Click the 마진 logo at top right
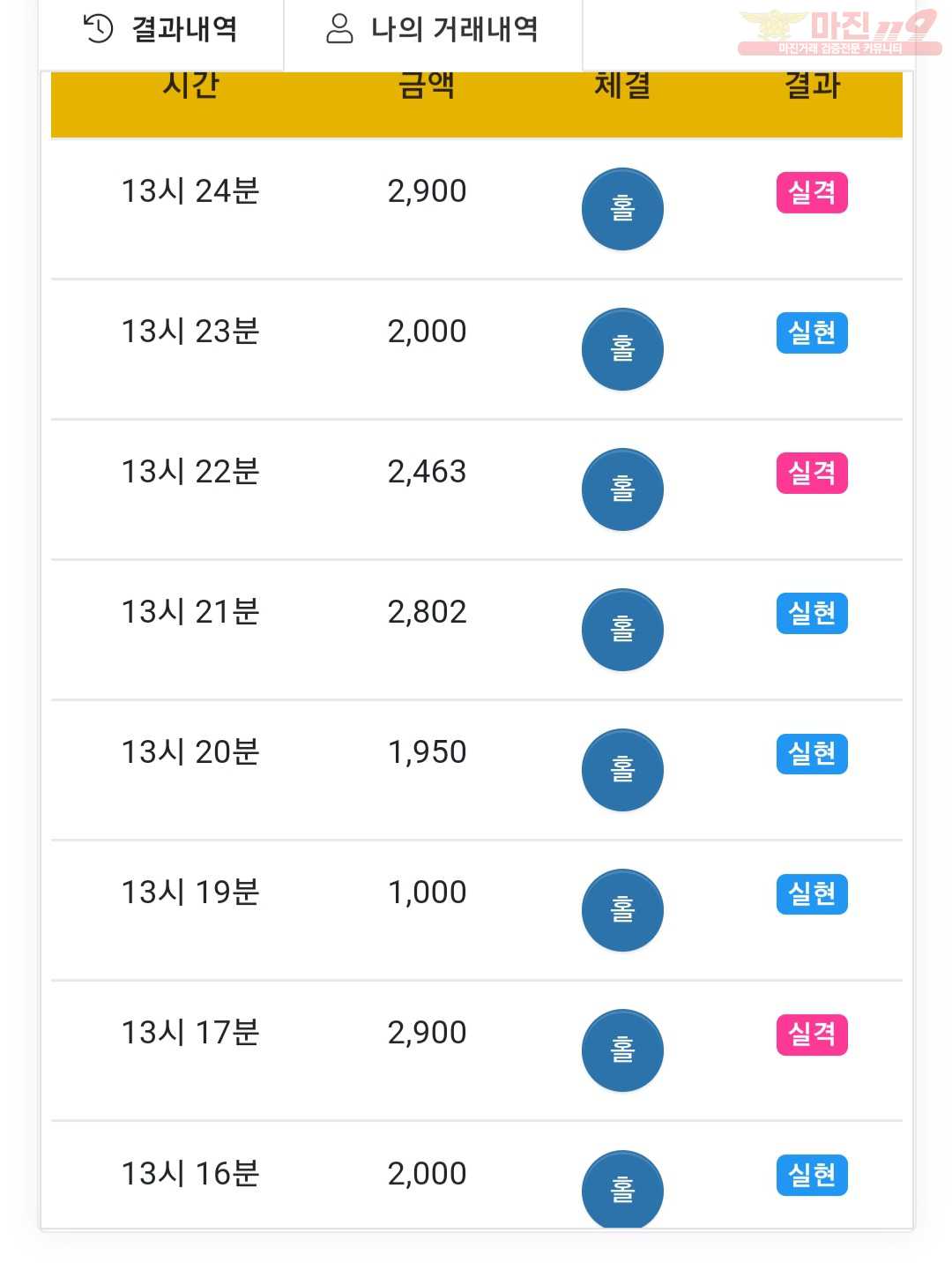Image resolution: width=952 pixels, height=1270 pixels. pos(838,33)
